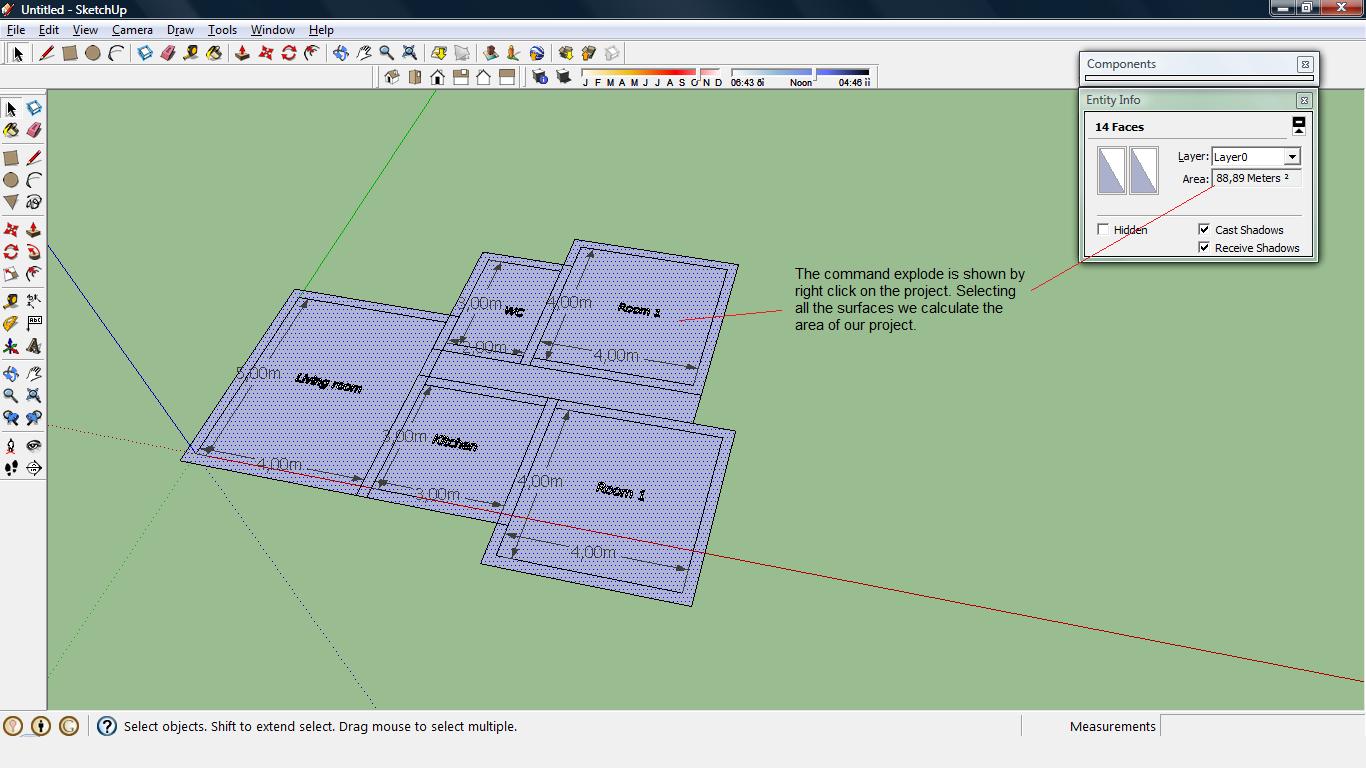The image size is (1366, 768).
Task: Disable Cast Shadows for selected faces
Action: [1203, 229]
